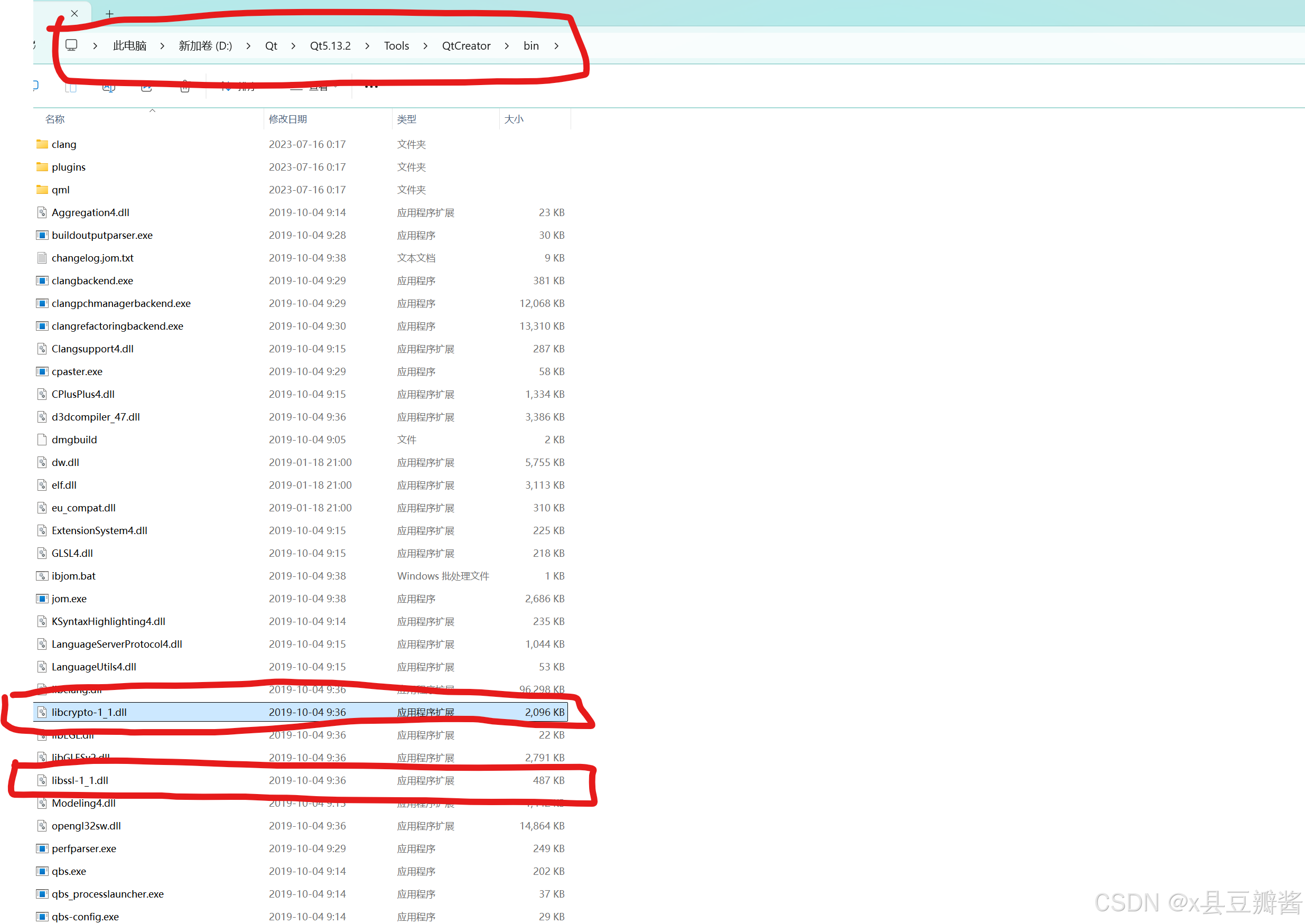Navigate to 此电脑 in breadcrumb

coord(129,45)
